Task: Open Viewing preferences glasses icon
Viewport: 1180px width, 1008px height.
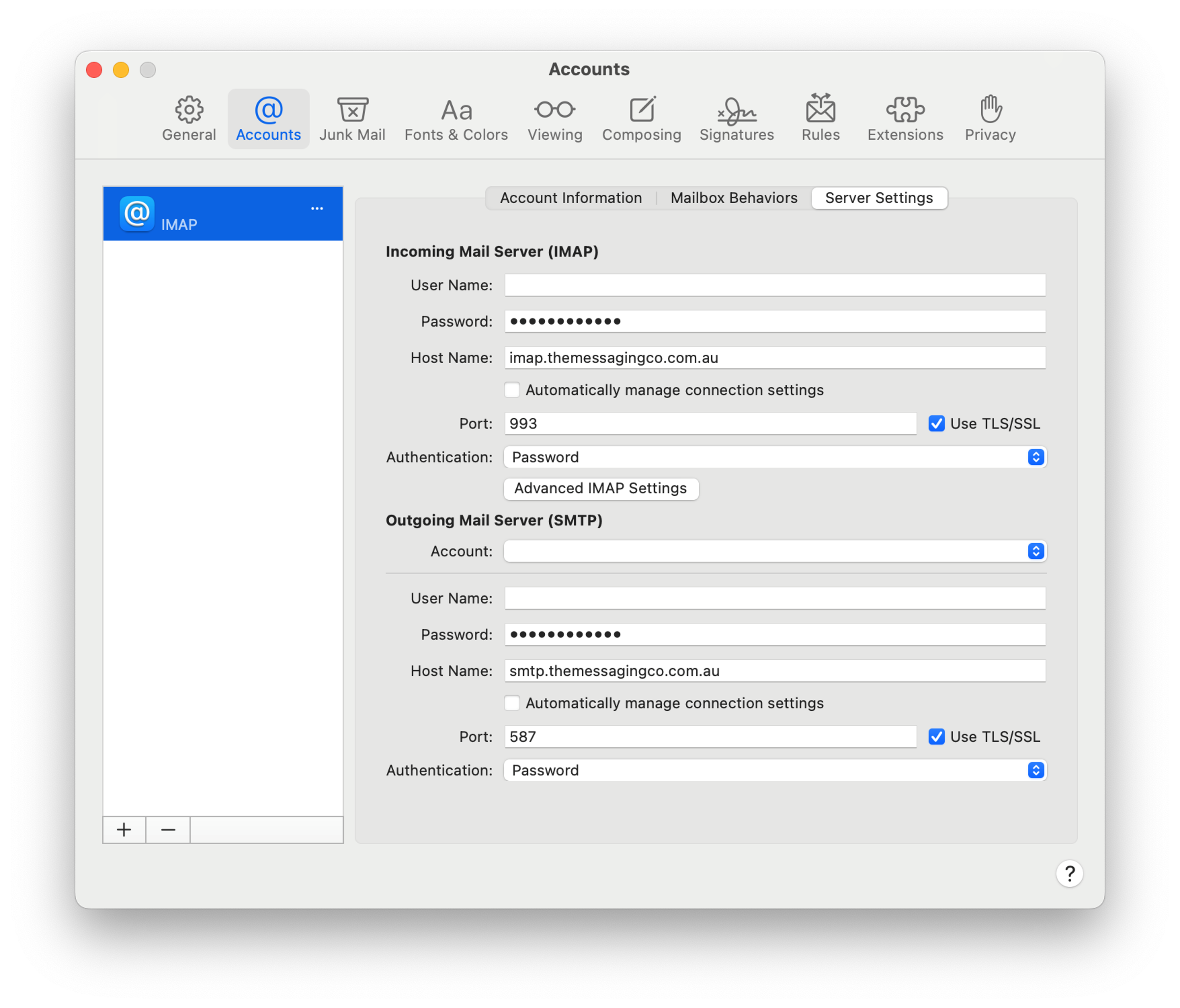Action: (555, 109)
